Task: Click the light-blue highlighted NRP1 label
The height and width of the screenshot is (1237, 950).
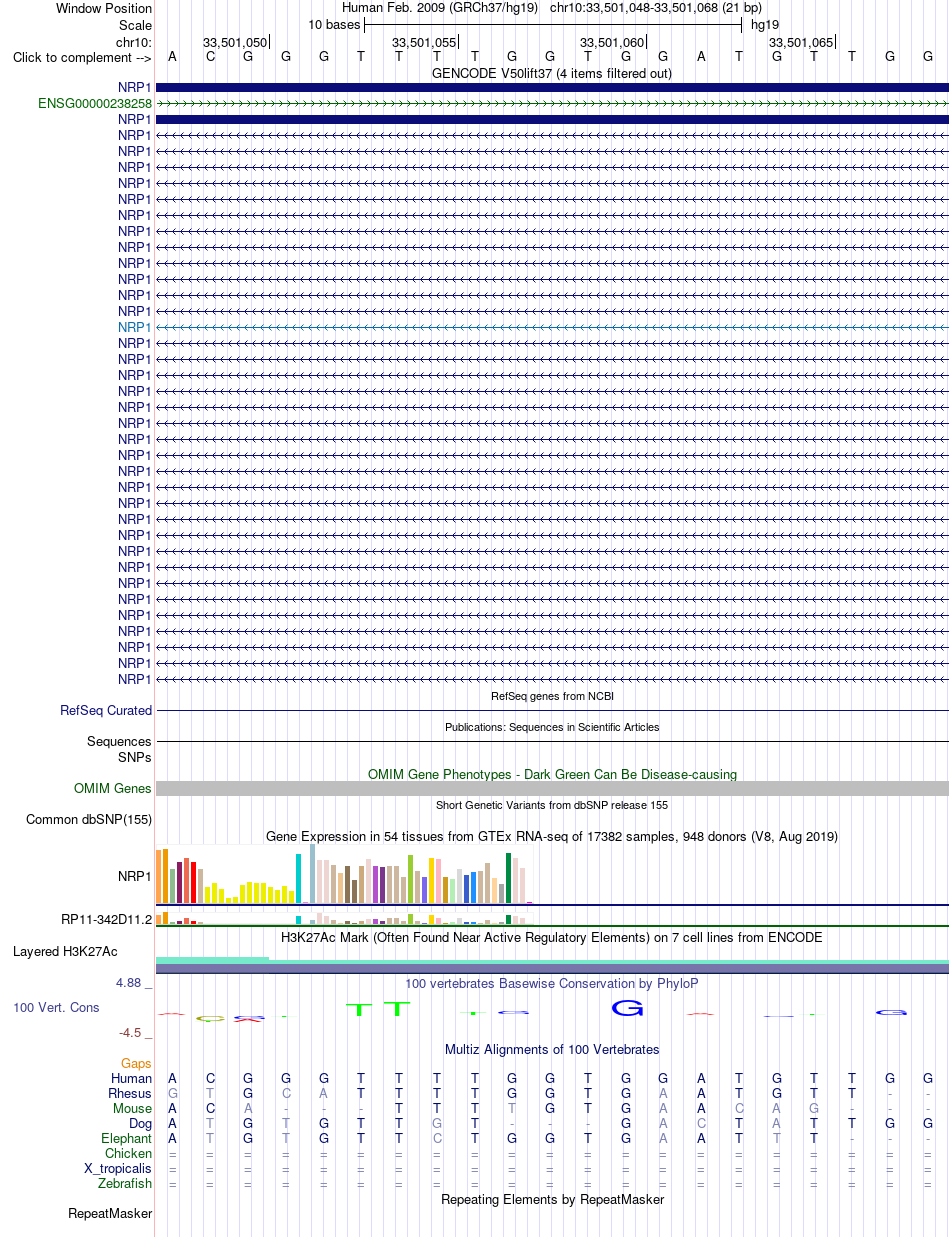Action: pos(135,327)
